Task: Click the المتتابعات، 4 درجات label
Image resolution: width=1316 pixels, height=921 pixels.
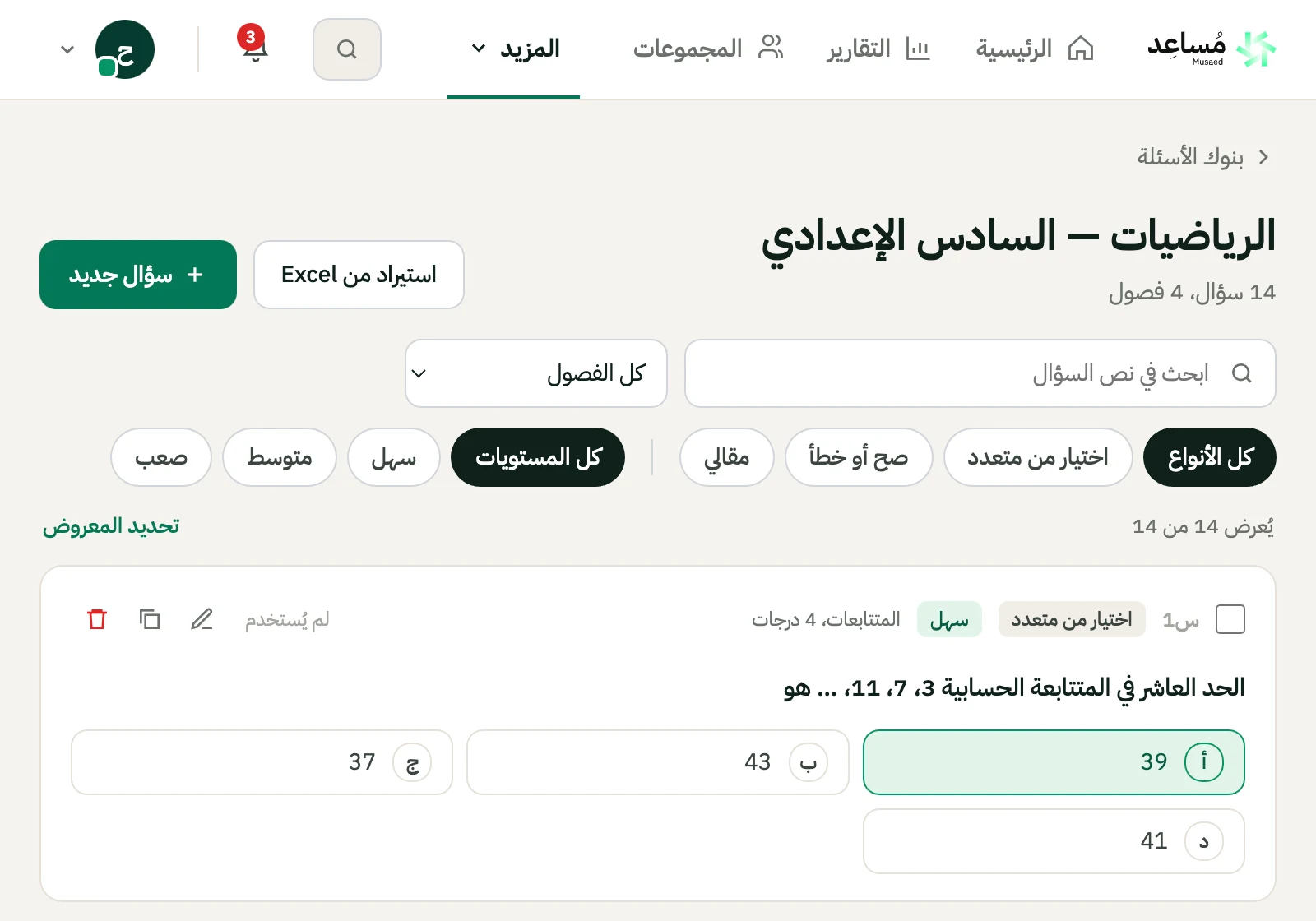Action: point(826,619)
